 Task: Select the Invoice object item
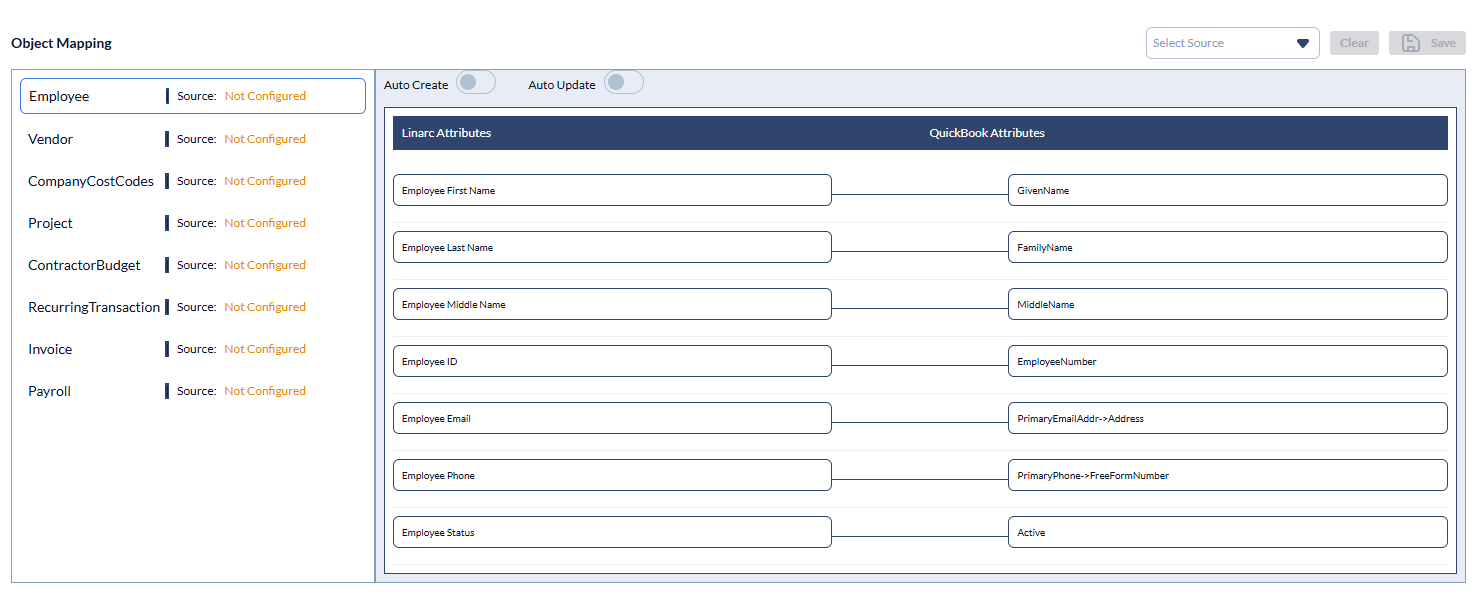pyautogui.click(x=51, y=349)
